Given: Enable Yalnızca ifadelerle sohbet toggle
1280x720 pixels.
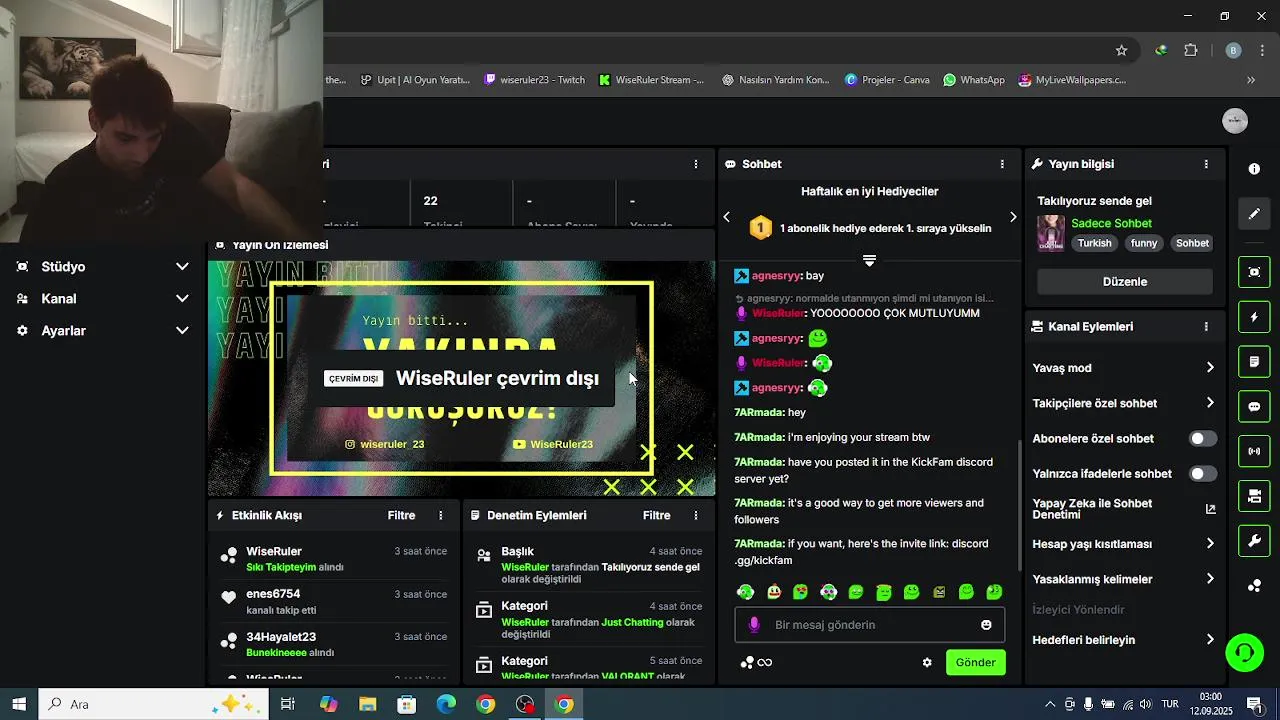Looking at the screenshot, I should (x=1203, y=474).
